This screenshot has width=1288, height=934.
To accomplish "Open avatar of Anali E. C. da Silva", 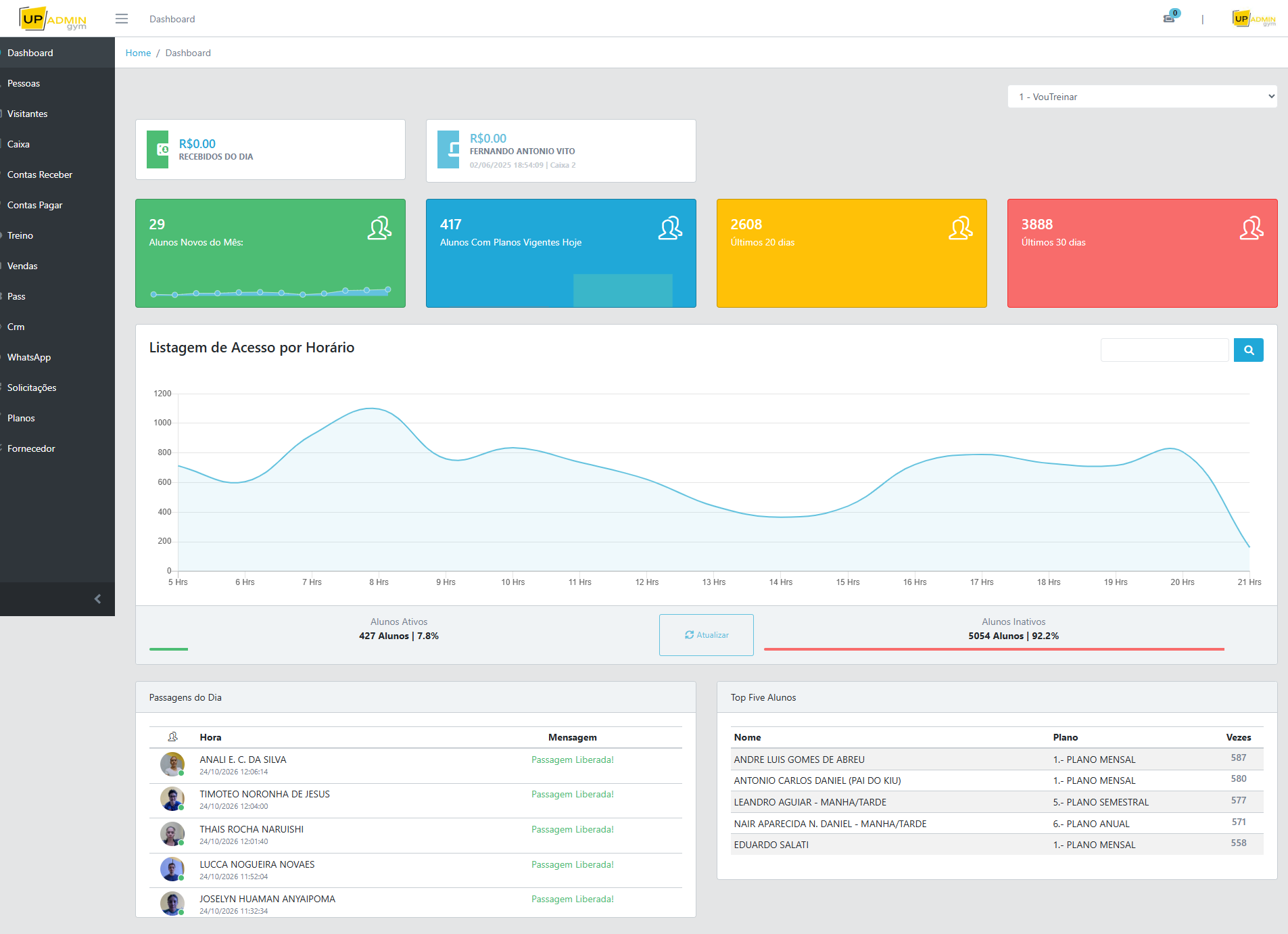I will tap(172, 764).
